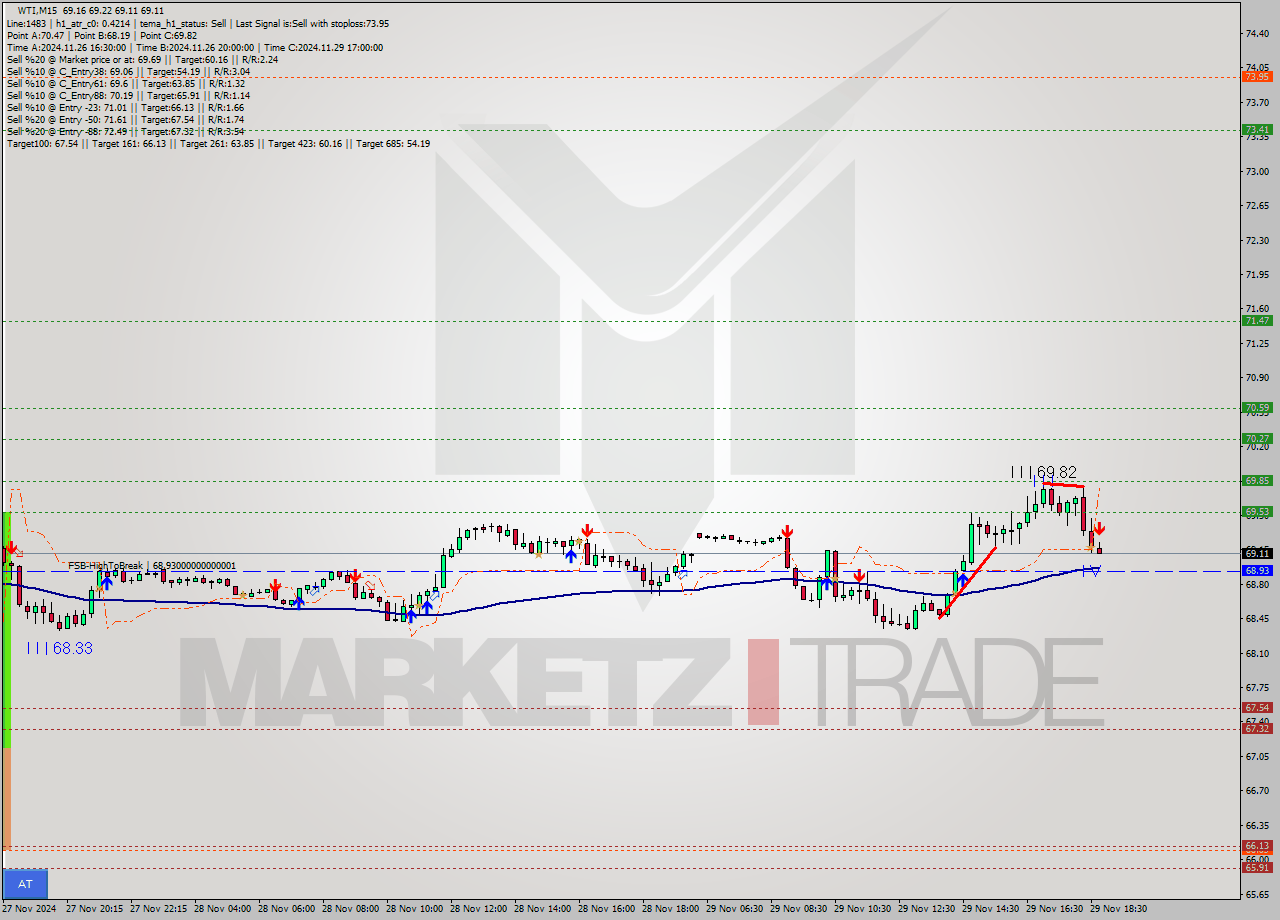Click the 28 Nov 12:00 time label

pyautogui.click(x=479, y=909)
